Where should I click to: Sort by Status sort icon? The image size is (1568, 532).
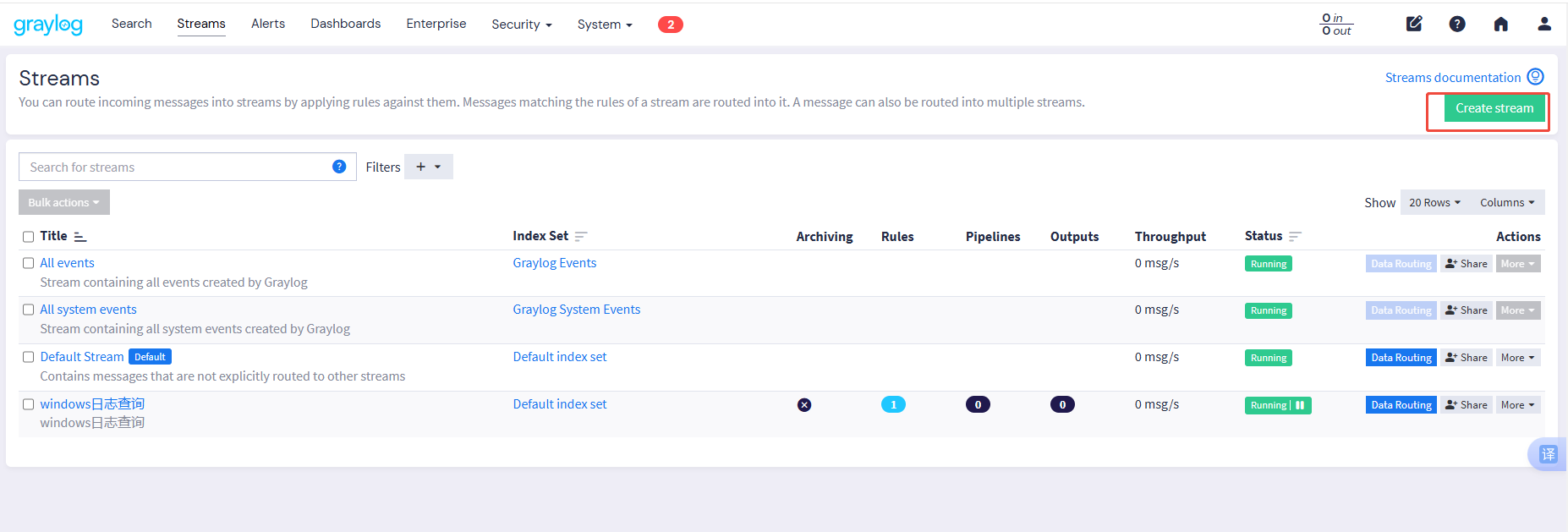[1295, 237]
